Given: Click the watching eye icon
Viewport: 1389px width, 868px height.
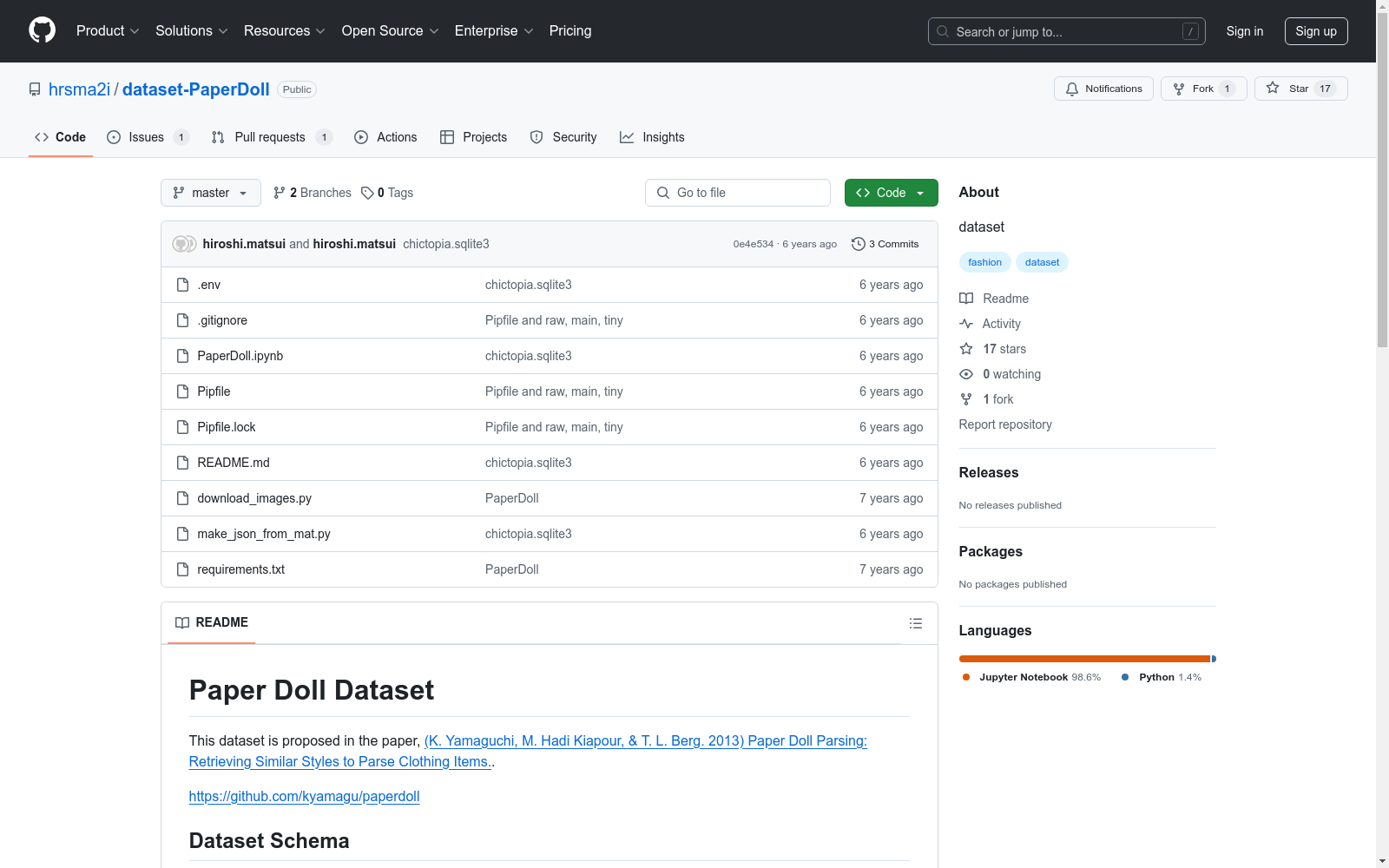Looking at the screenshot, I should [966, 374].
